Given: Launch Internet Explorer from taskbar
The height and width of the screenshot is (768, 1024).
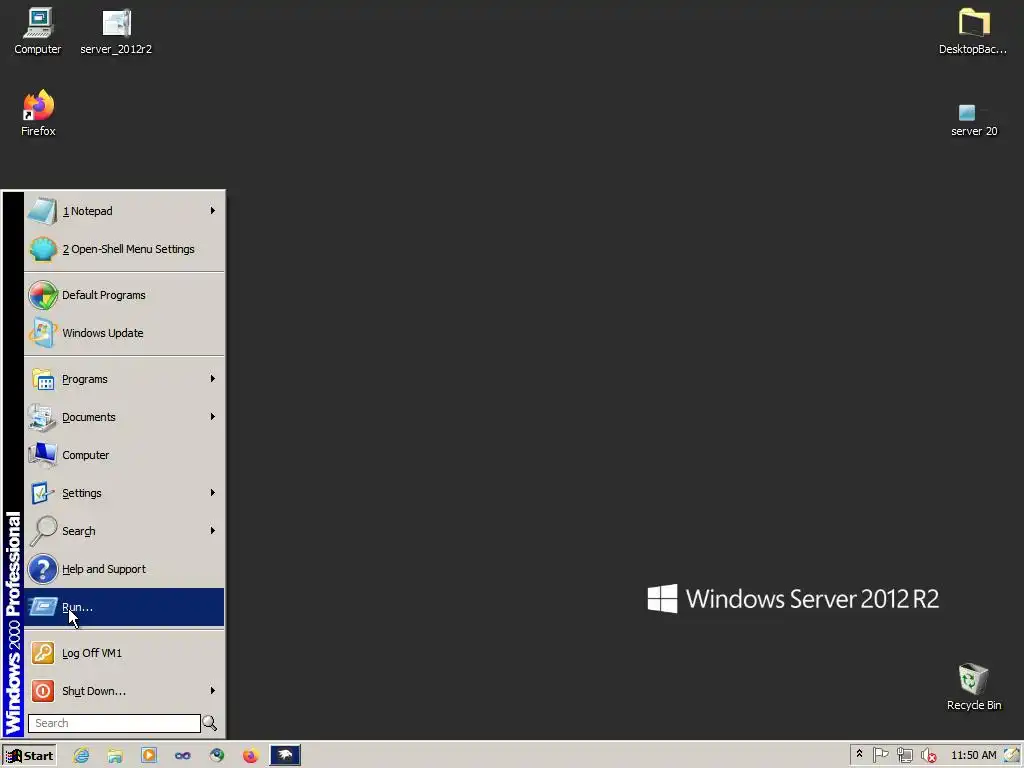Looking at the screenshot, I should [x=81, y=756].
